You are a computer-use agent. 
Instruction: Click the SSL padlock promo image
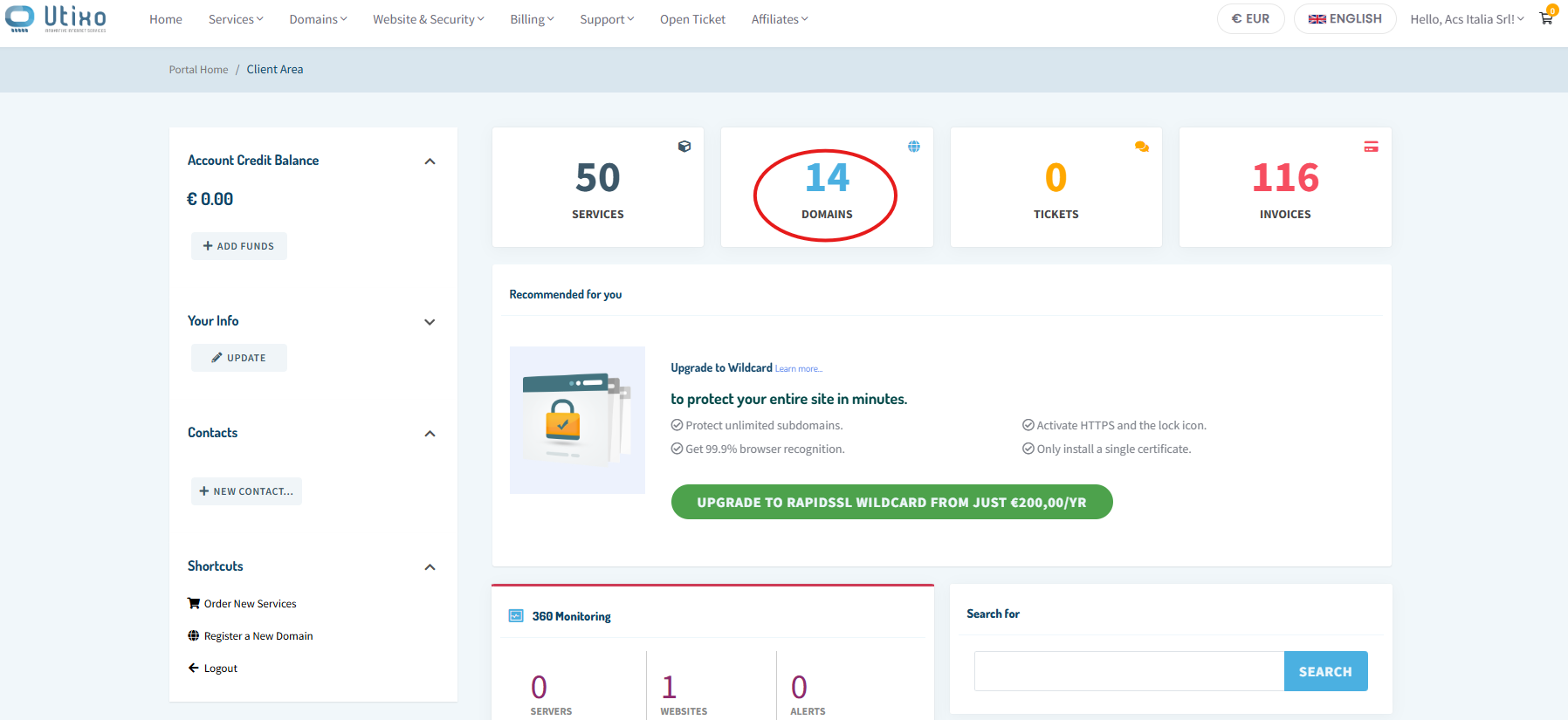[577, 420]
